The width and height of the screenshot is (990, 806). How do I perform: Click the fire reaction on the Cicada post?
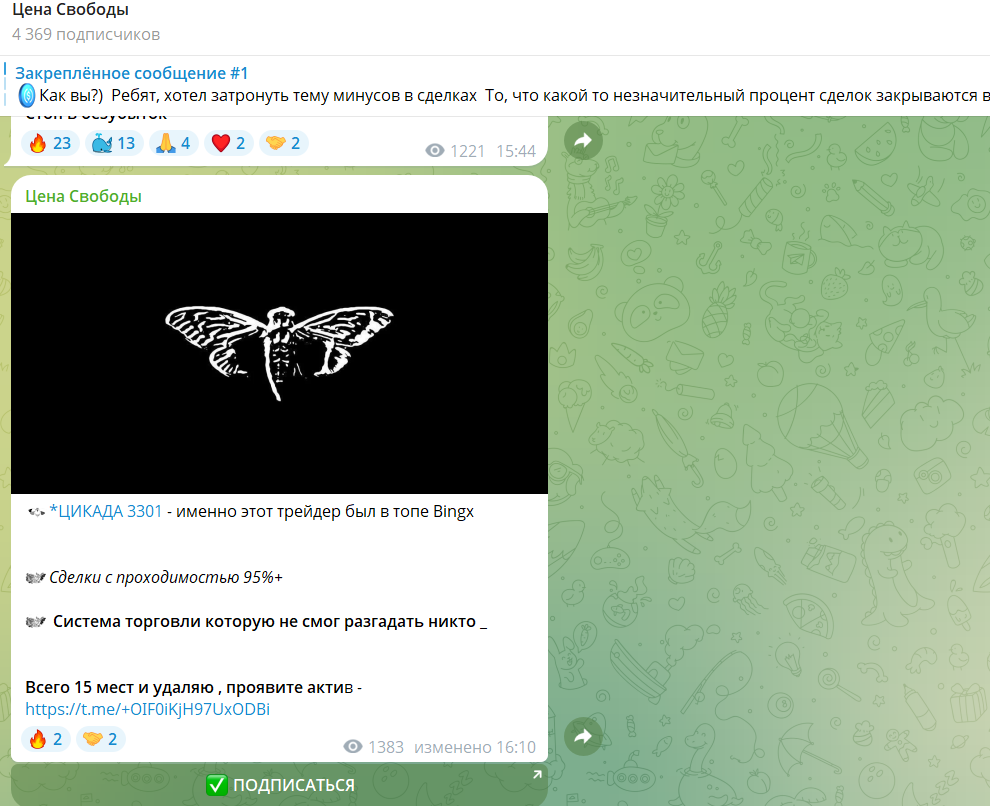coord(46,739)
